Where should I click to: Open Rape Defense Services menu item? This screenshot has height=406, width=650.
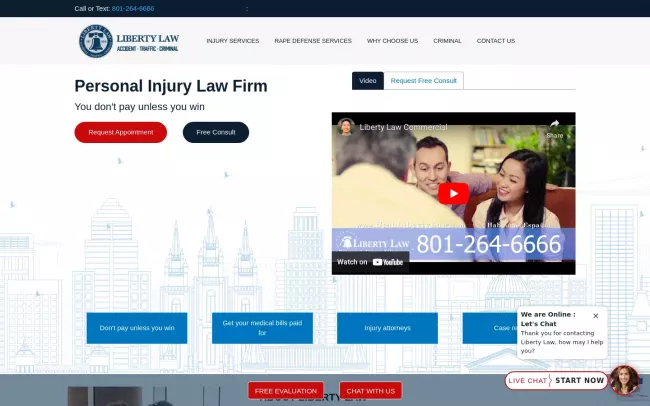tap(313, 41)
